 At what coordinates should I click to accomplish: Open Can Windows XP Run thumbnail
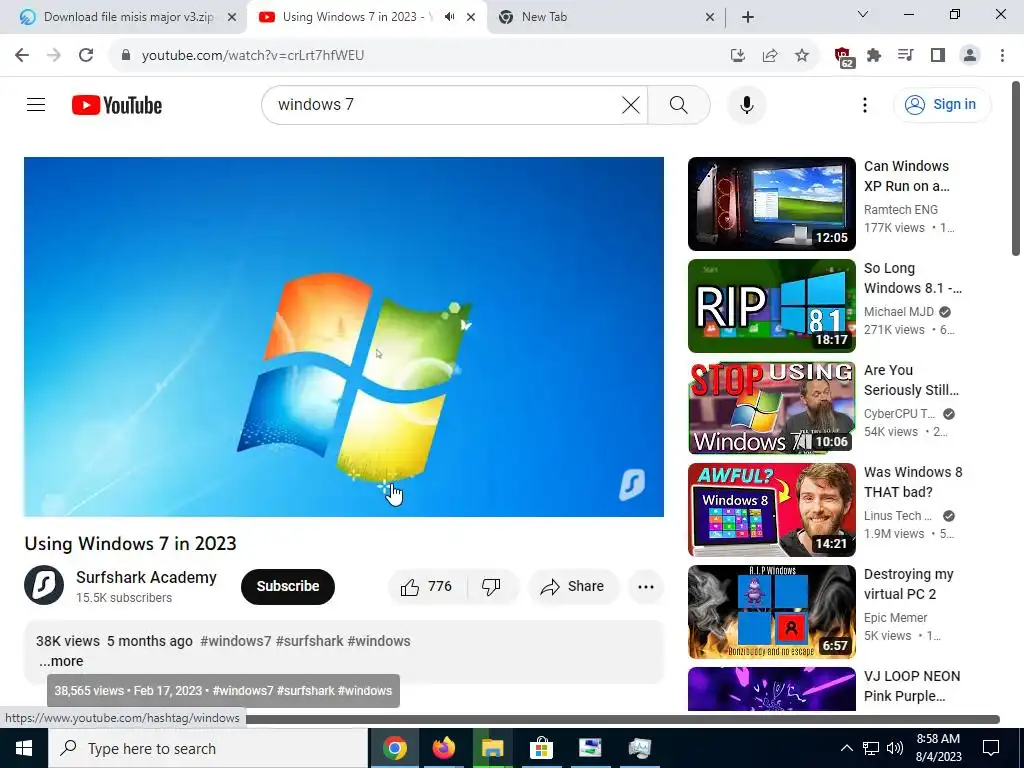(771, 204)
